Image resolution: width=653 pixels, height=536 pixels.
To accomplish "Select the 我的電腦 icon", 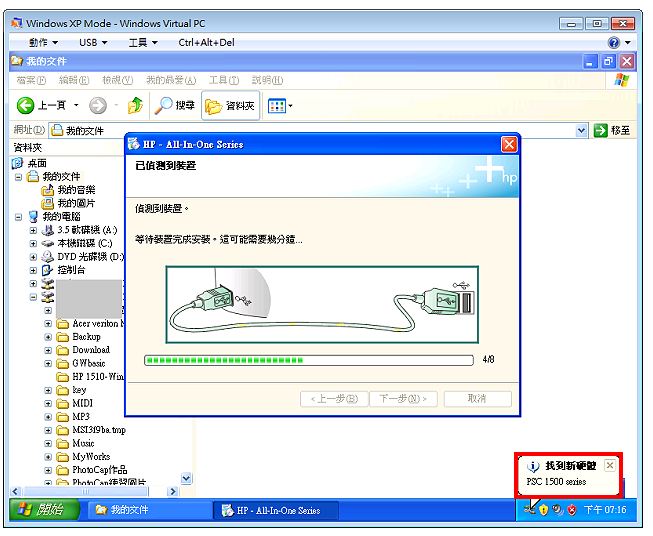I will tap(33, 217).
